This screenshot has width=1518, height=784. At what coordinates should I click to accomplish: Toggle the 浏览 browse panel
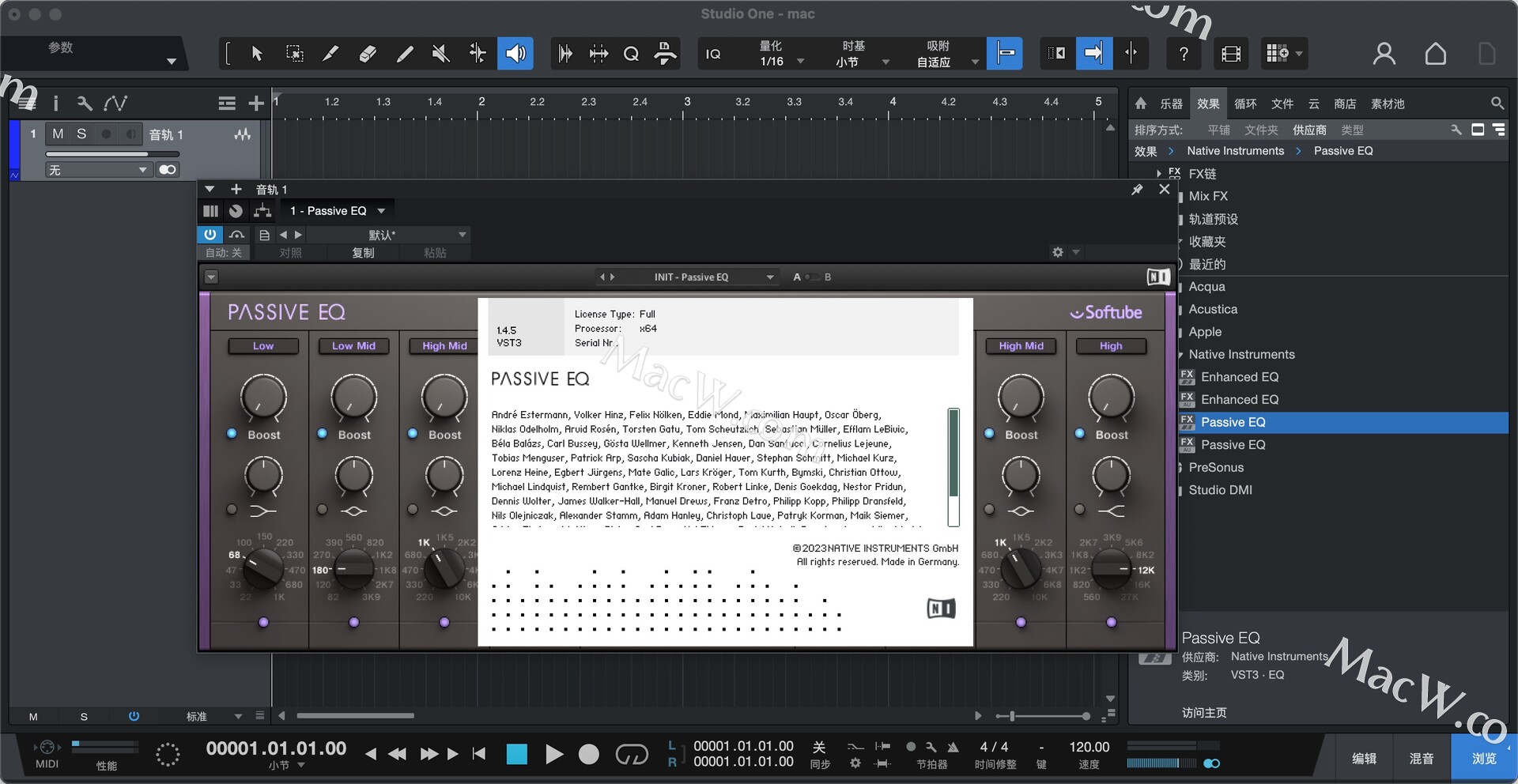pos(1483,758)
